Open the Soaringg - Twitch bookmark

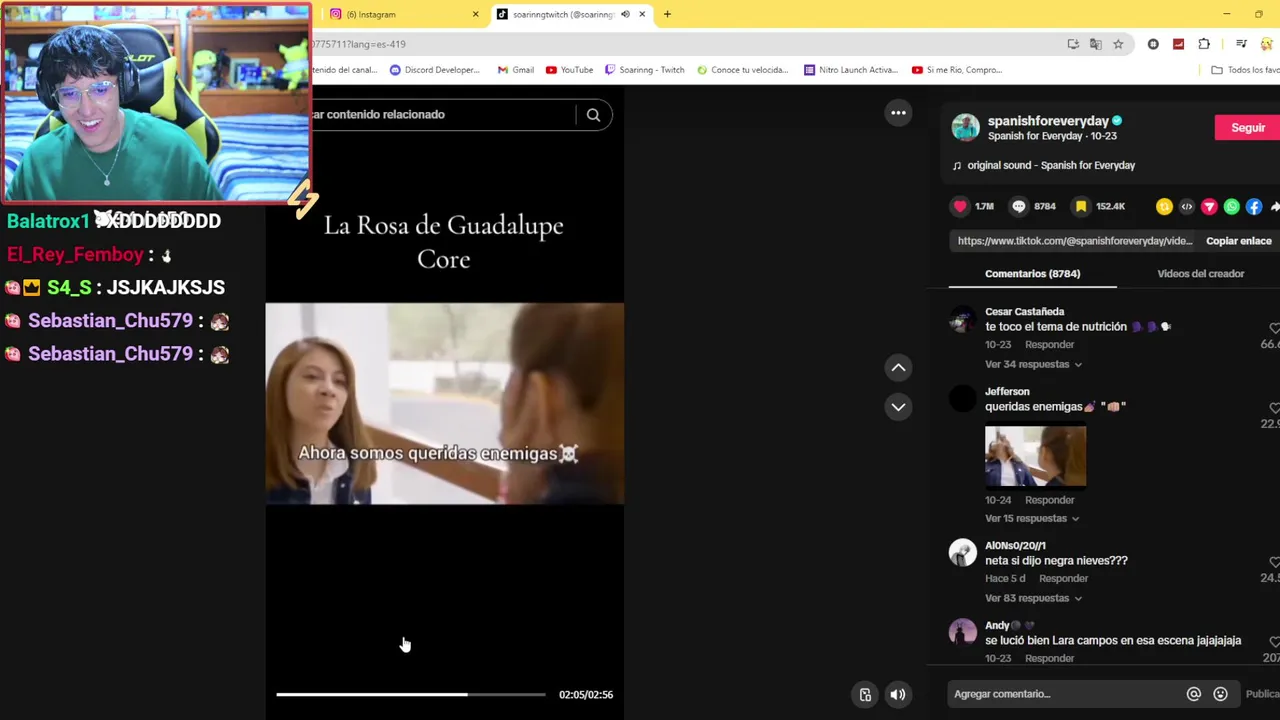(644, 70)
